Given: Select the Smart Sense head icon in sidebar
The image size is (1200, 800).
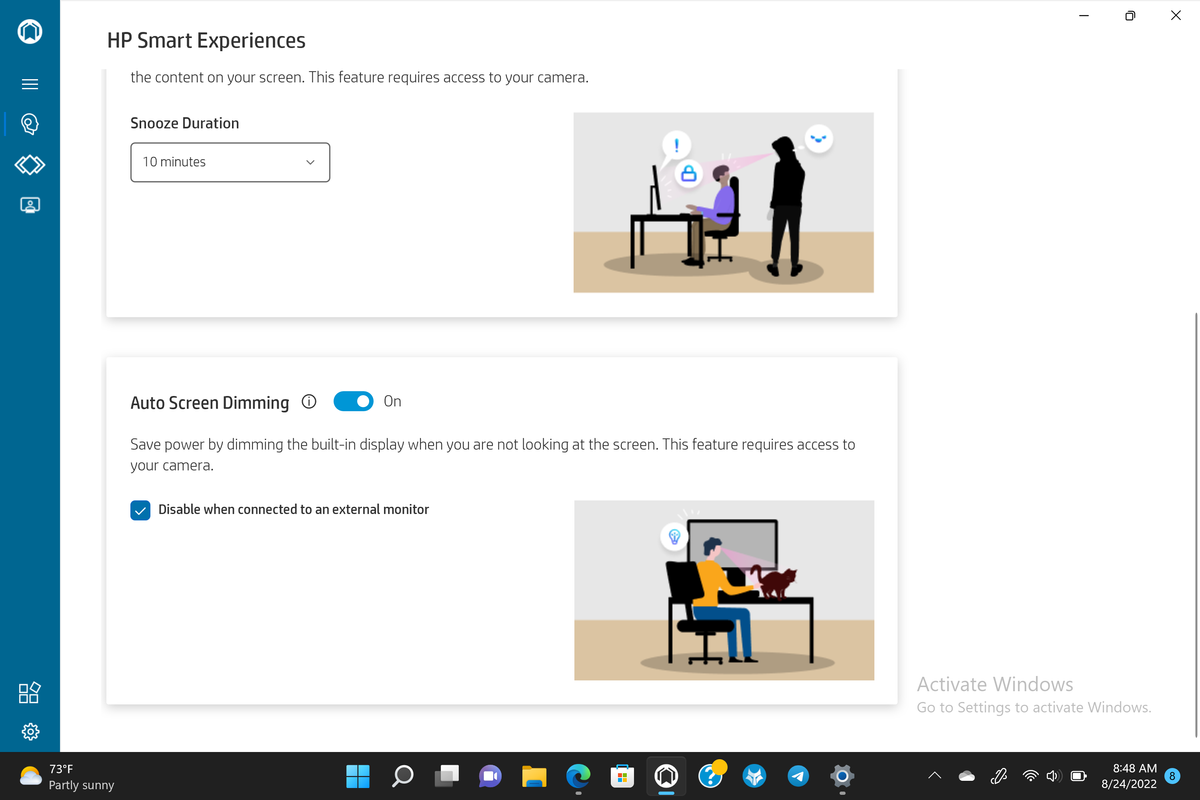Looking at the screenshot, I should coord(30,124).
